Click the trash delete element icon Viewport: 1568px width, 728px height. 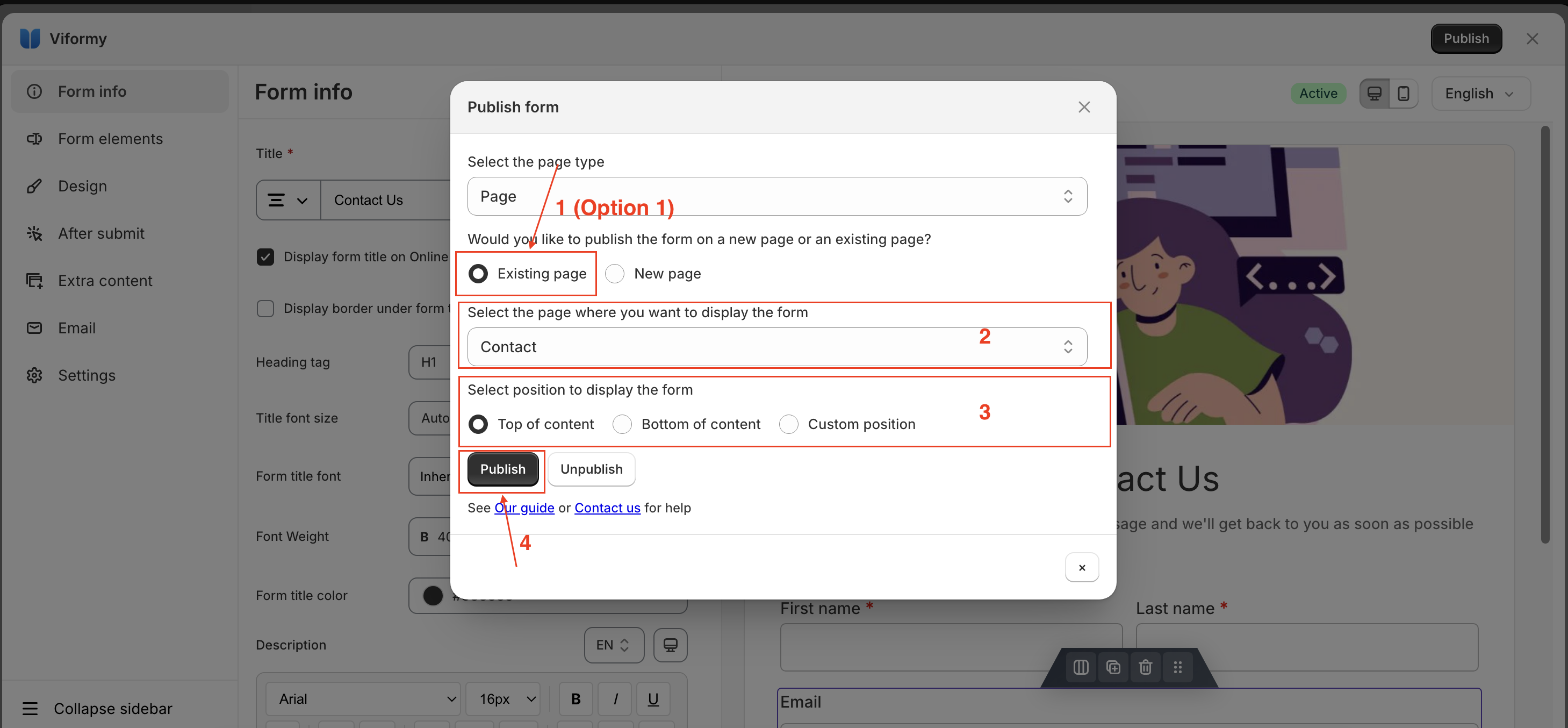coord(1145,668)
